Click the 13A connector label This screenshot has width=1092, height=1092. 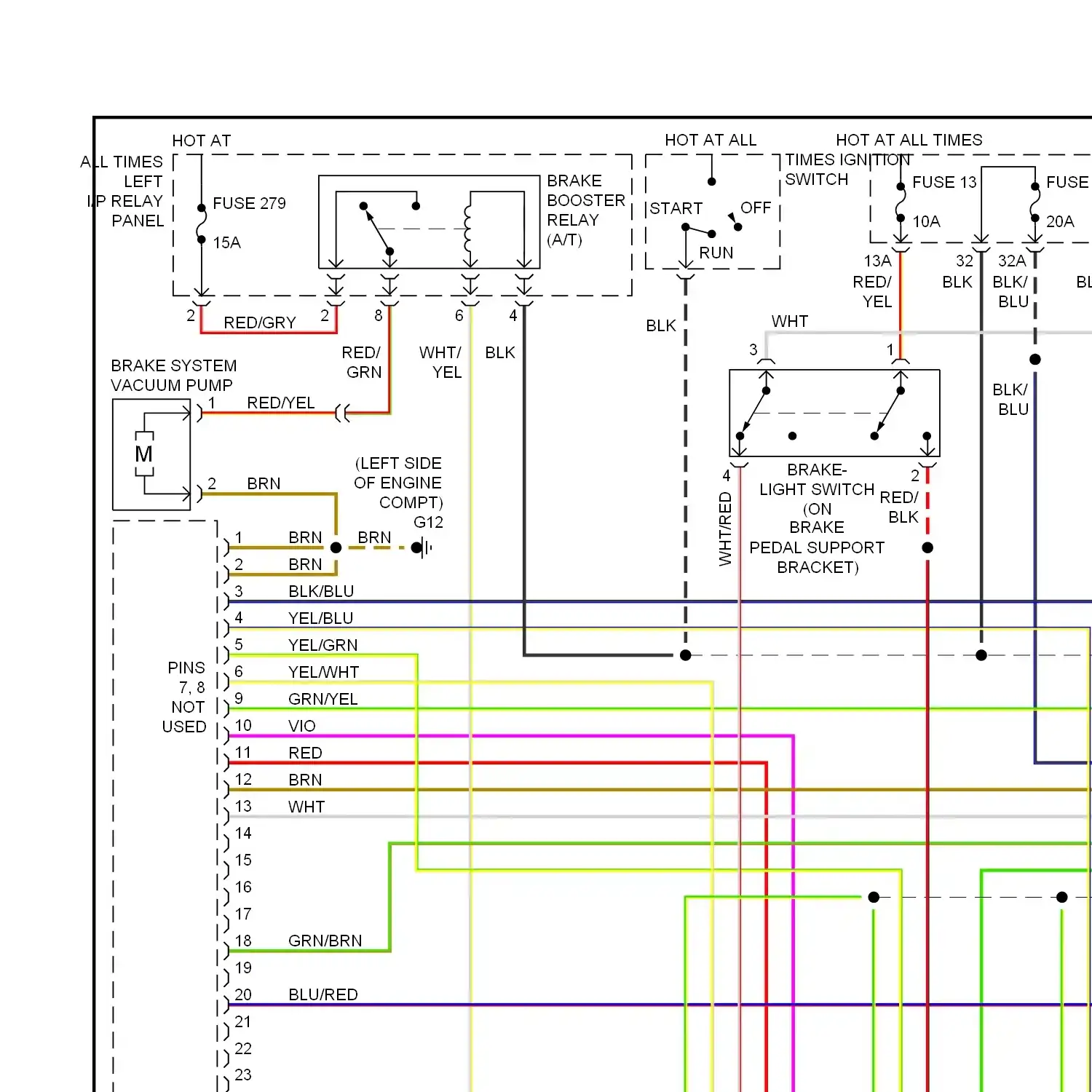(x=877, y=261)
